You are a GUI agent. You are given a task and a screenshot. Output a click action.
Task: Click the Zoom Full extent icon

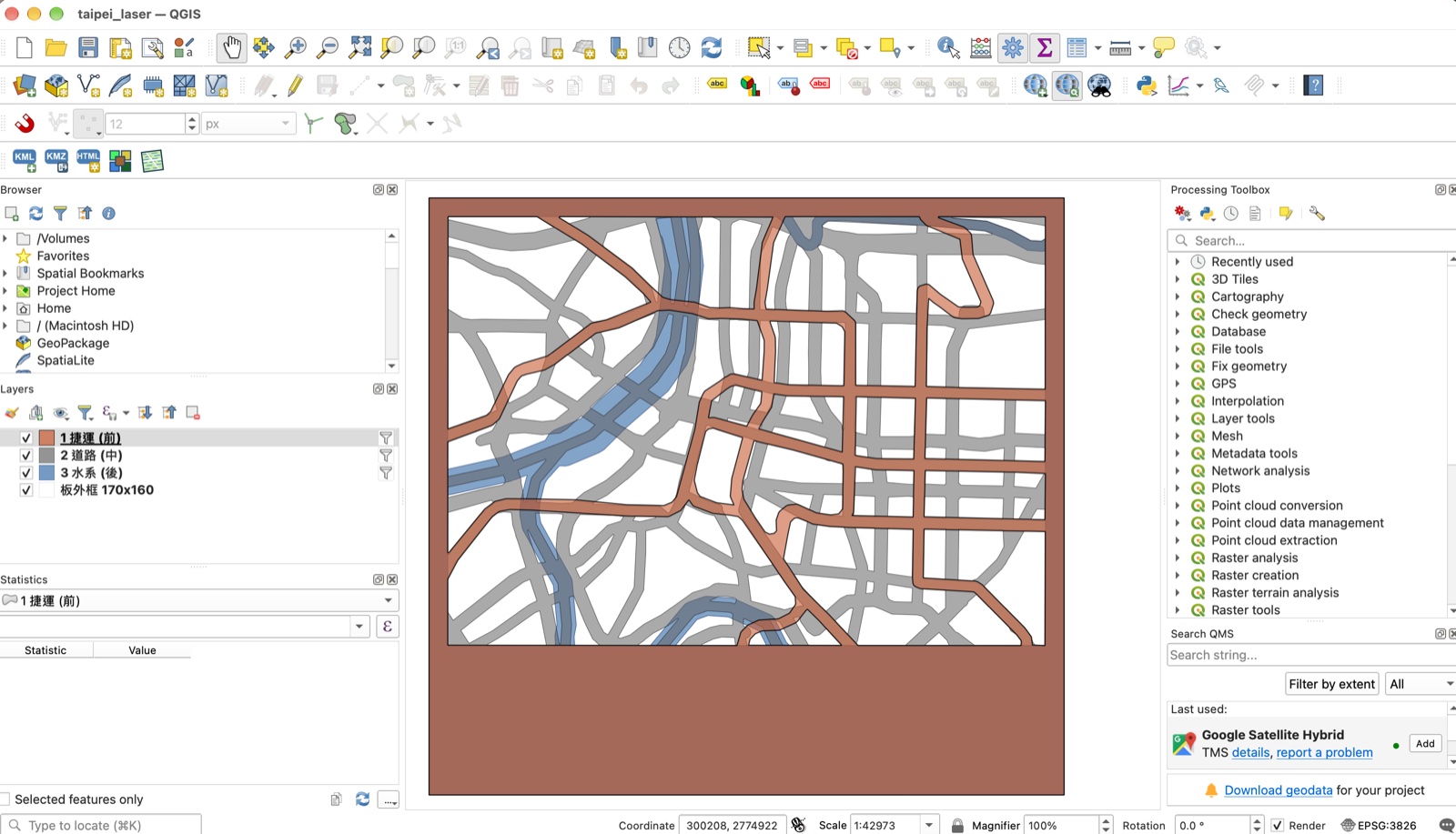(x=360, y=47)
